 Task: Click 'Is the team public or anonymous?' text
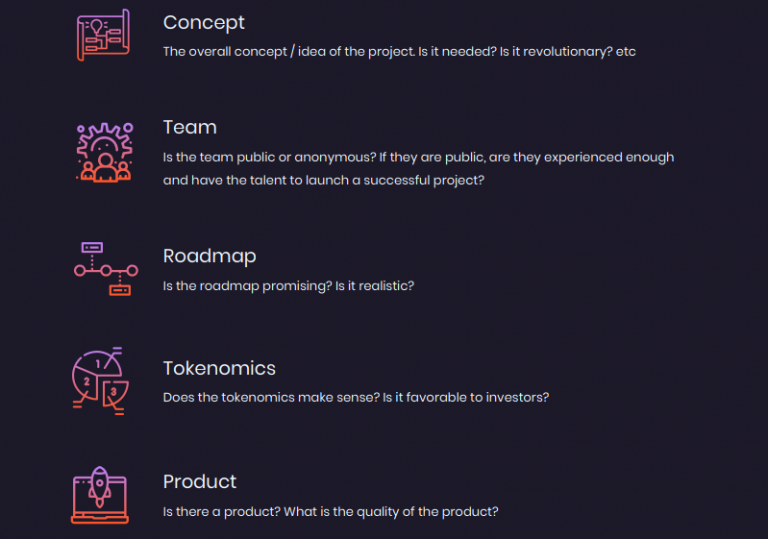coord(269,157)
